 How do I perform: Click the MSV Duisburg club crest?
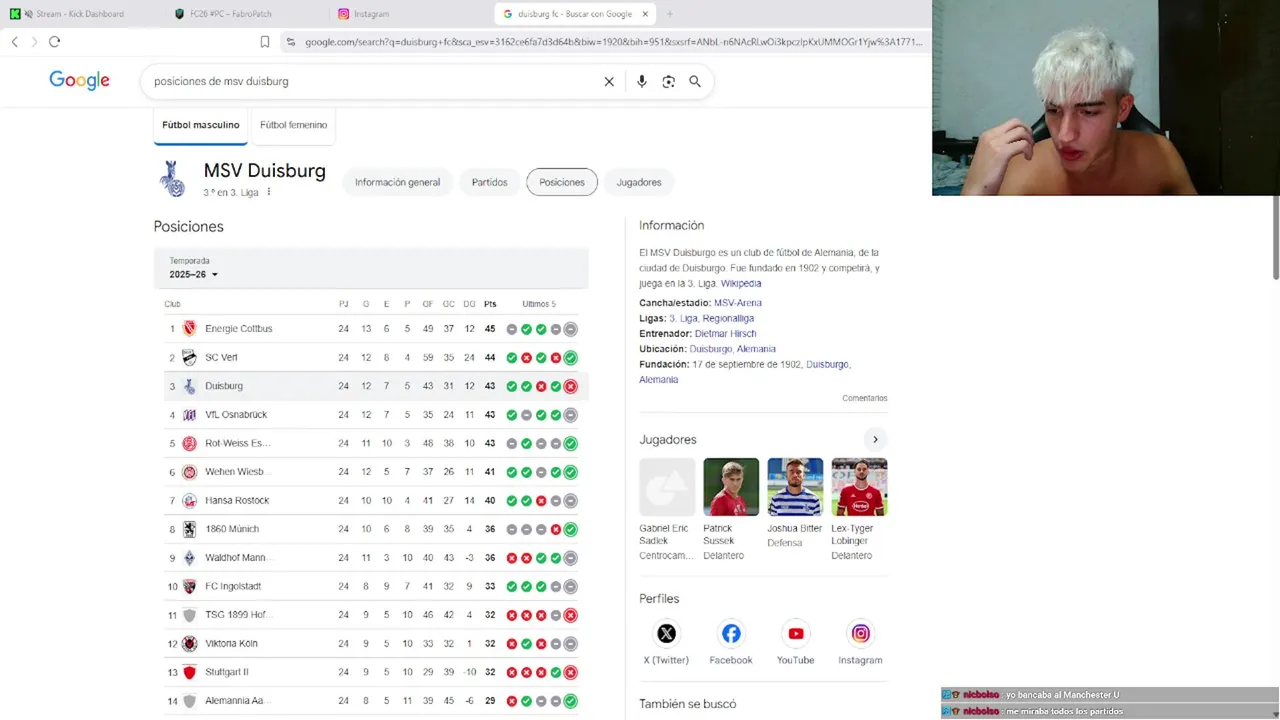click(x=172, y=179)
